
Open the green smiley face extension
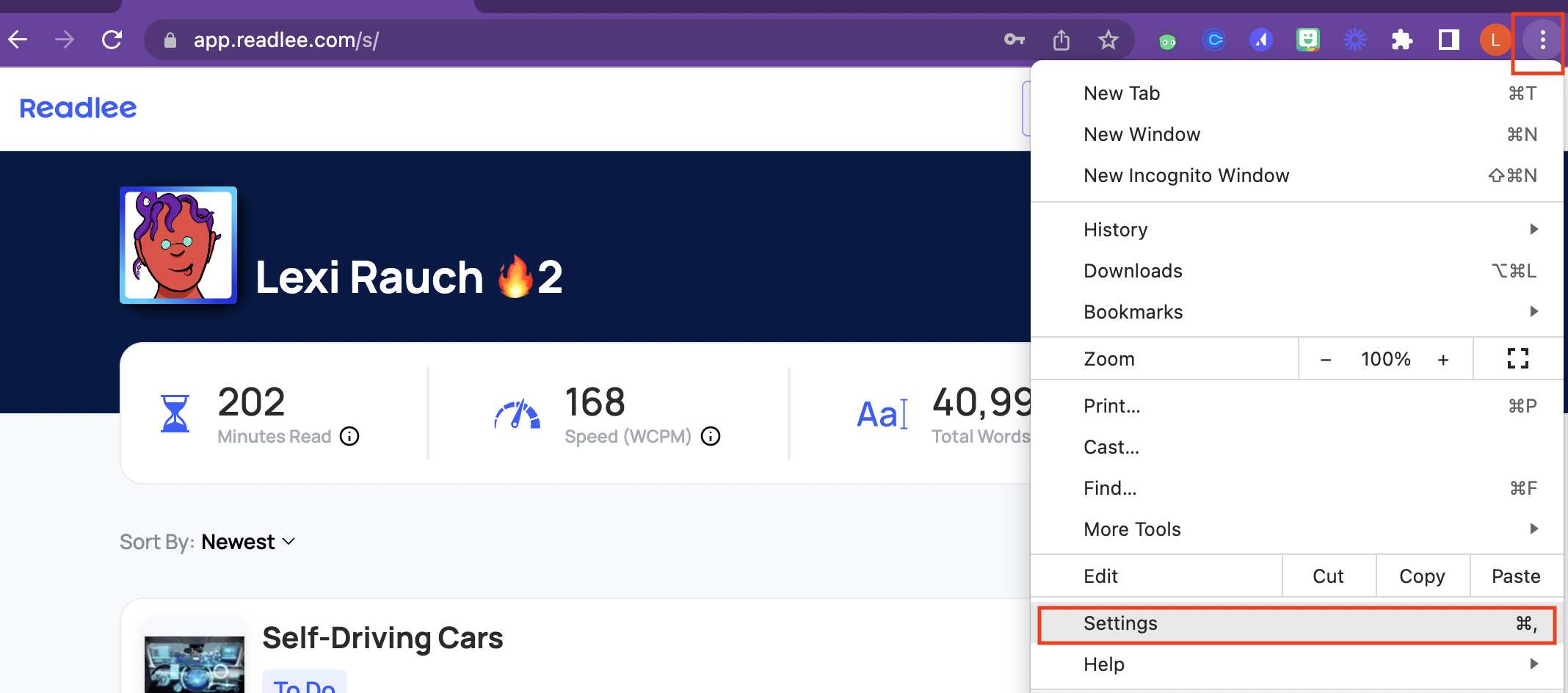pos(1308,40)
